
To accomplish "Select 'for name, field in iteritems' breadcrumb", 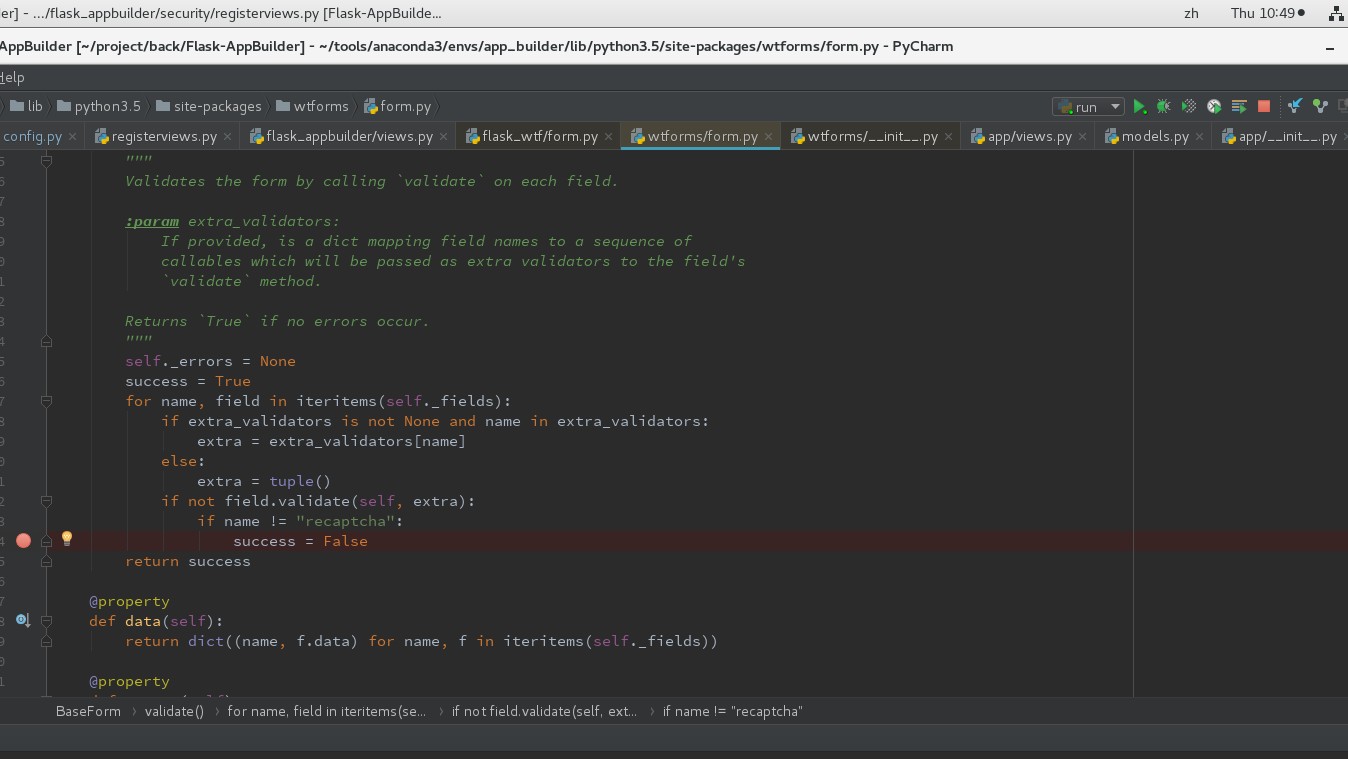I will 327,711.
